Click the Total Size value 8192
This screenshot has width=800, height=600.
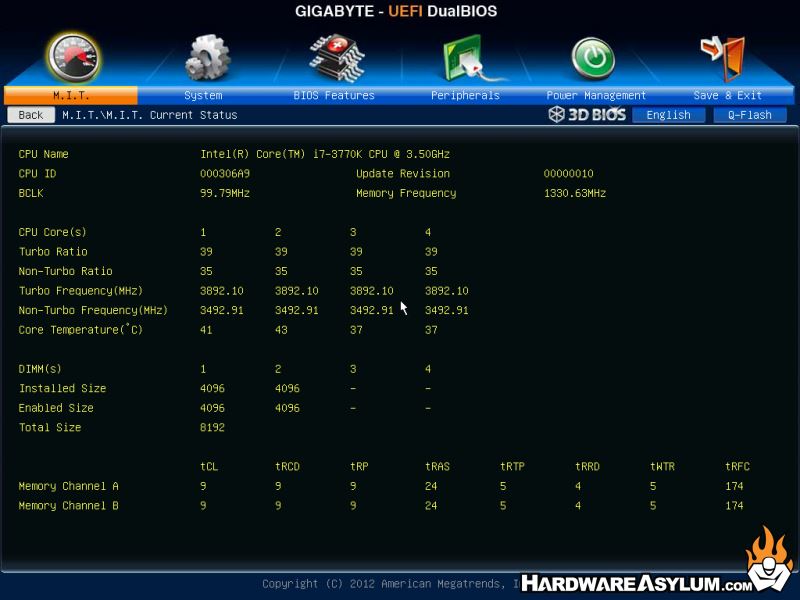[x=212, y=428]
